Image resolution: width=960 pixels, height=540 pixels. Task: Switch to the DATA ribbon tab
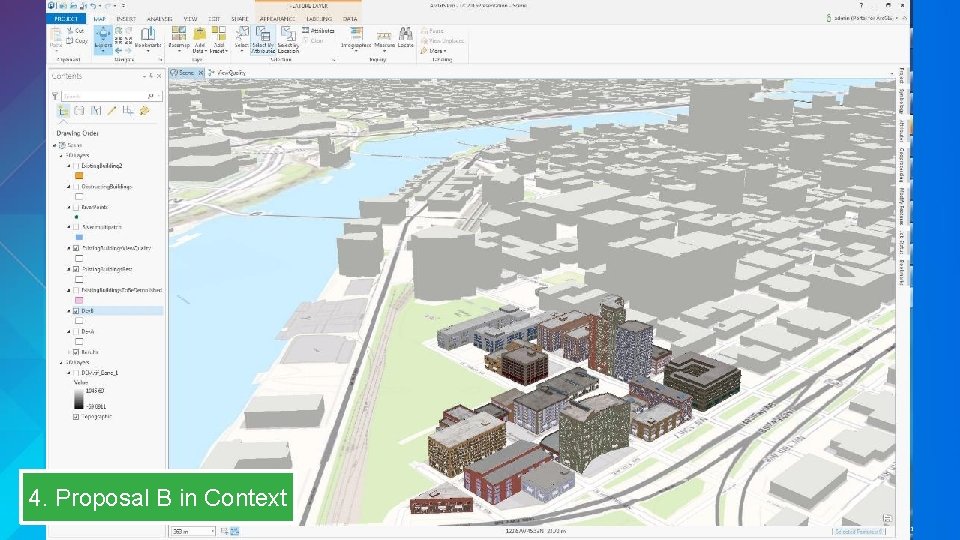[x=350, y=19]
